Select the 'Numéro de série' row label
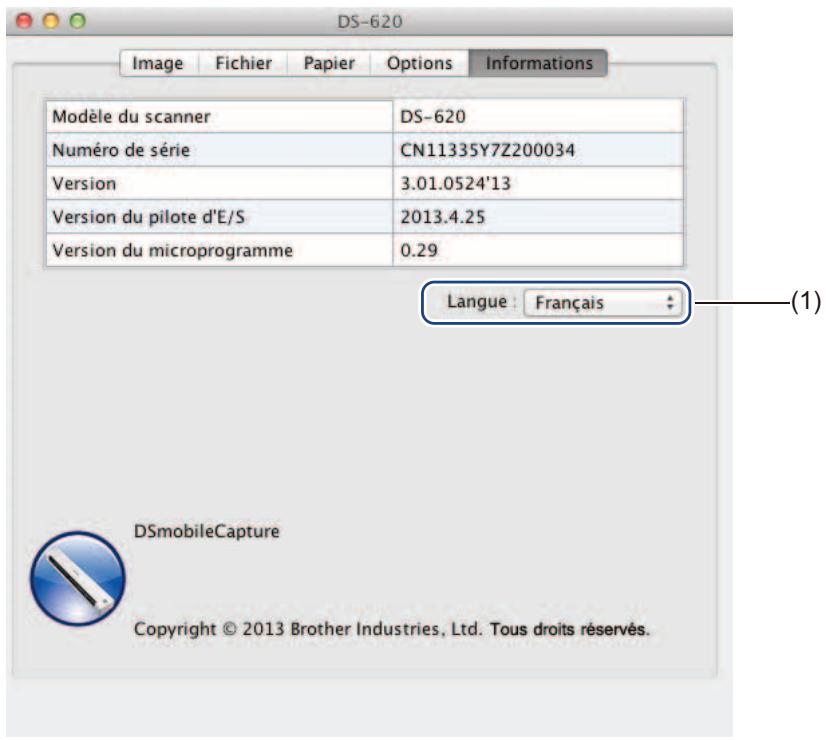The height and width of the screenshot is (740, 826). click(x=121, y=150)
